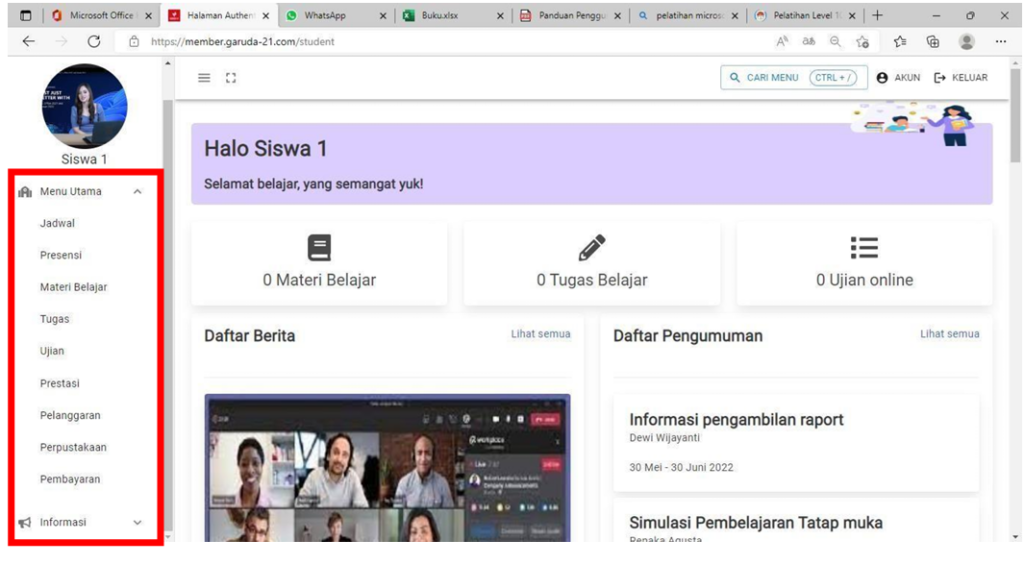
Task: Switch to the Panduan Penggu tab
Action: pos(569,15)
